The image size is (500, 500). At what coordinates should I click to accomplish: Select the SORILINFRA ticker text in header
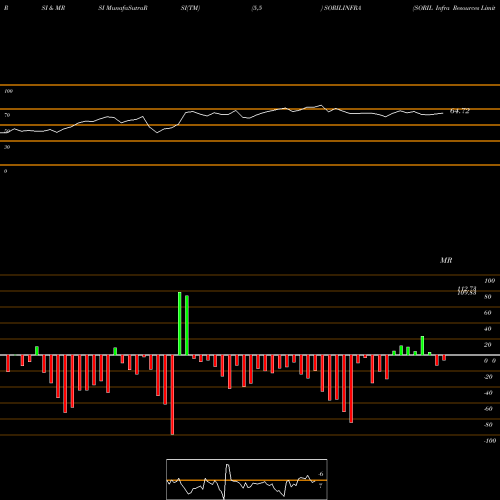pyautogui.click(x=343, y=8)
